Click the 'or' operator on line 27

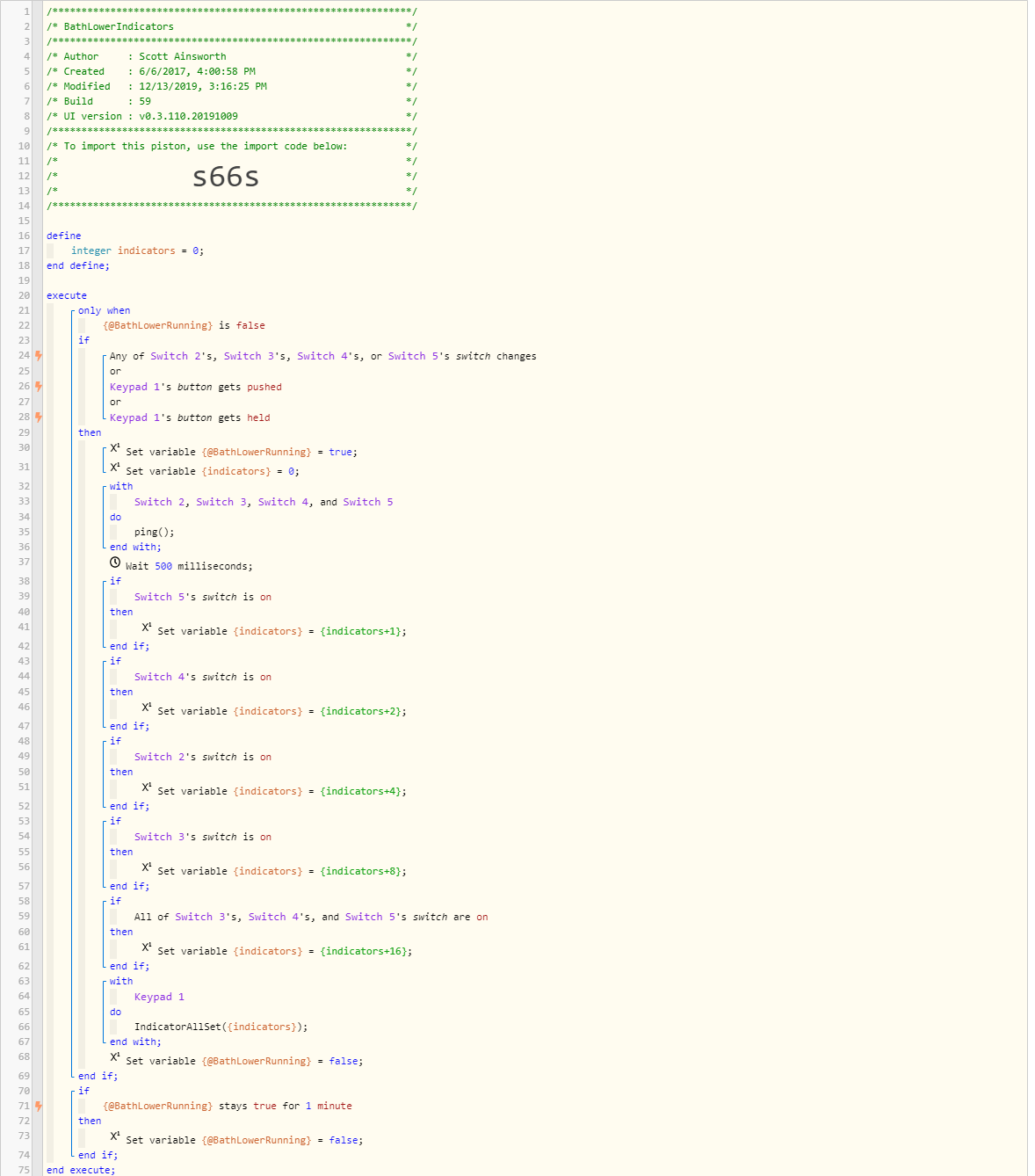click(115, 402)
